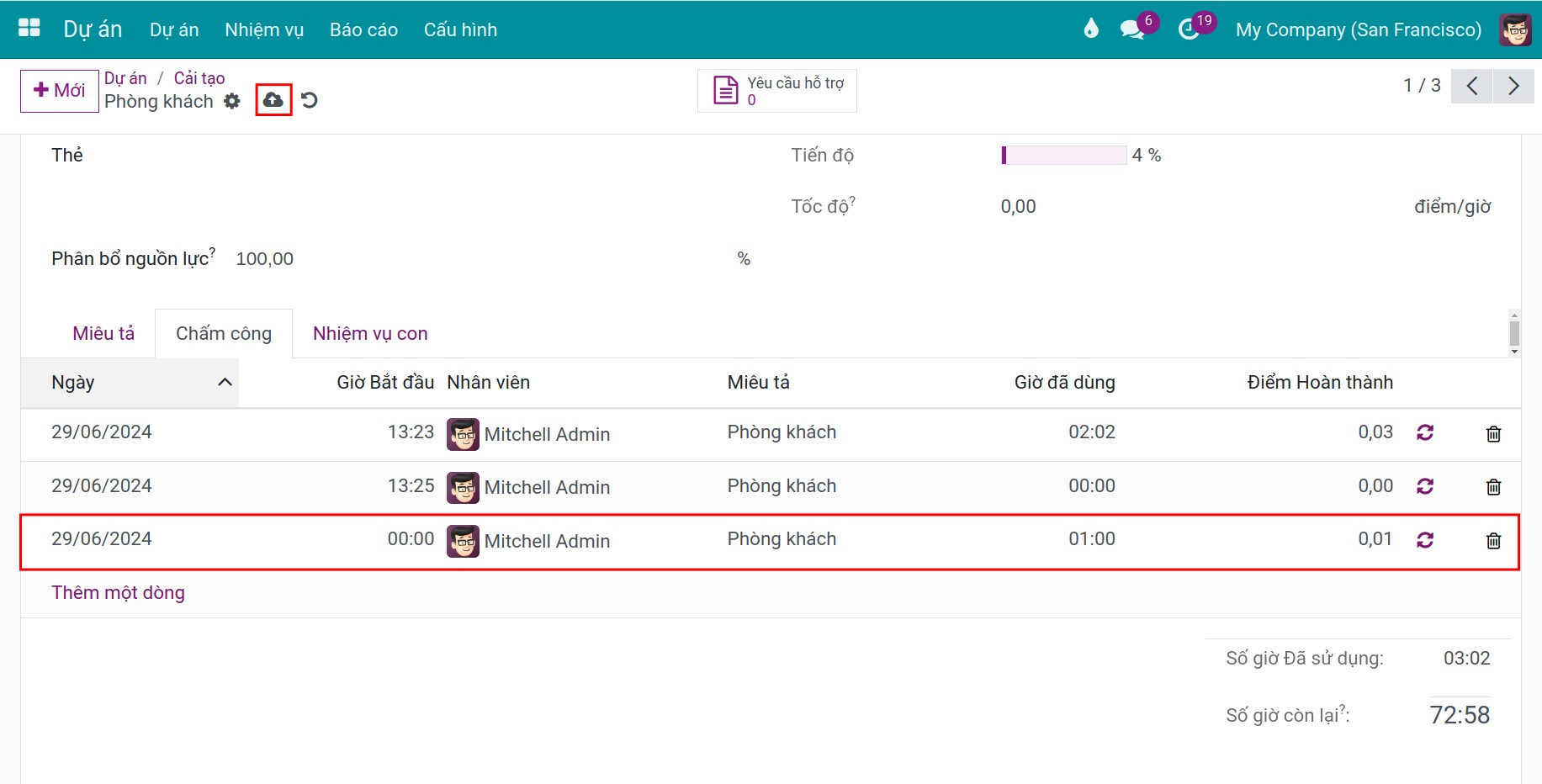
Task: Open the activities clock icon
Action: 1188,29
